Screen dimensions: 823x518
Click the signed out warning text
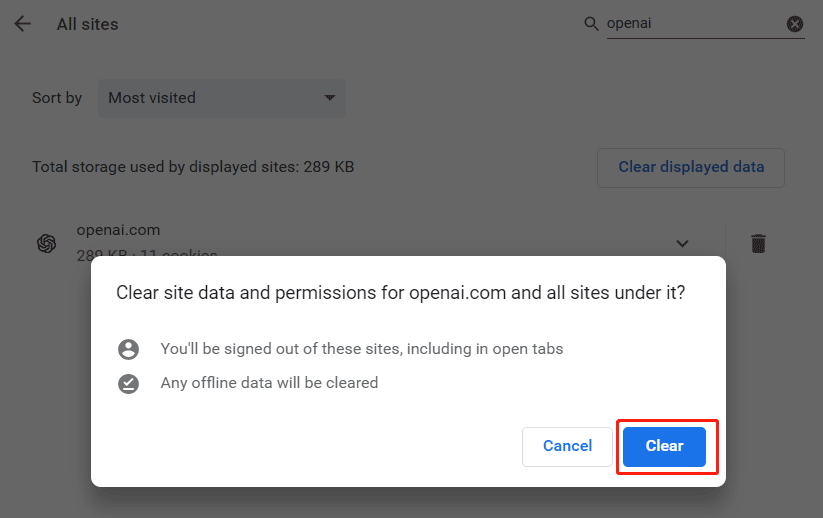click(362, 349)
